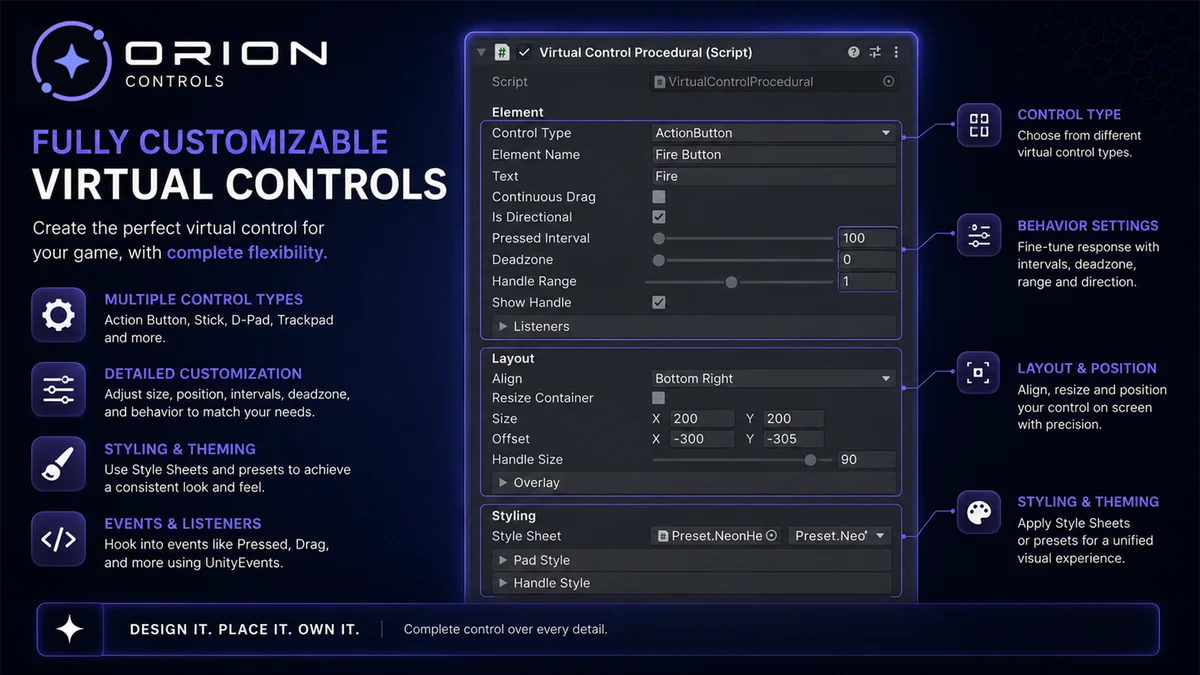
Task: Click the Styling section header
Action: click(514, 516)
